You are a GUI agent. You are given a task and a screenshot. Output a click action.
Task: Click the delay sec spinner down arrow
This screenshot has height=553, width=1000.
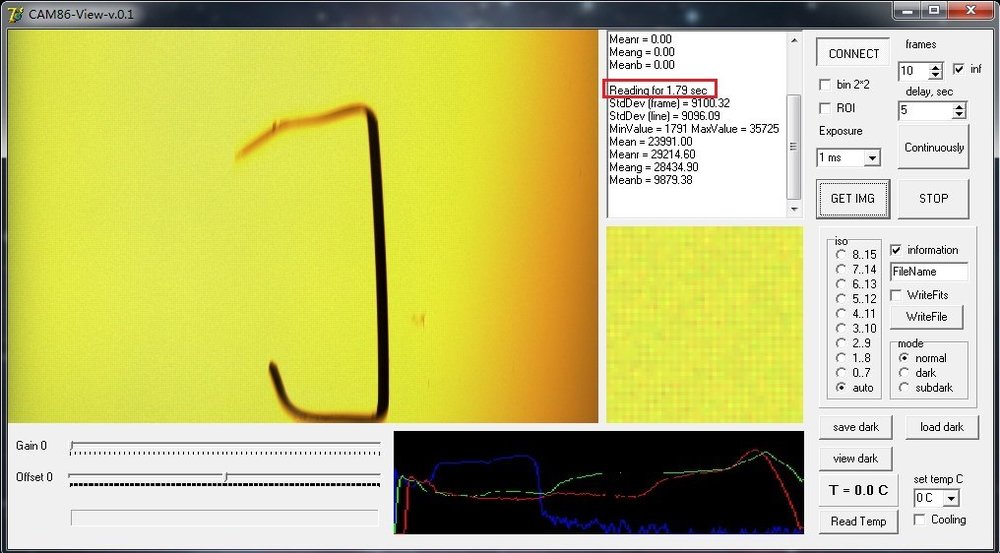click(x=959, y=115)
